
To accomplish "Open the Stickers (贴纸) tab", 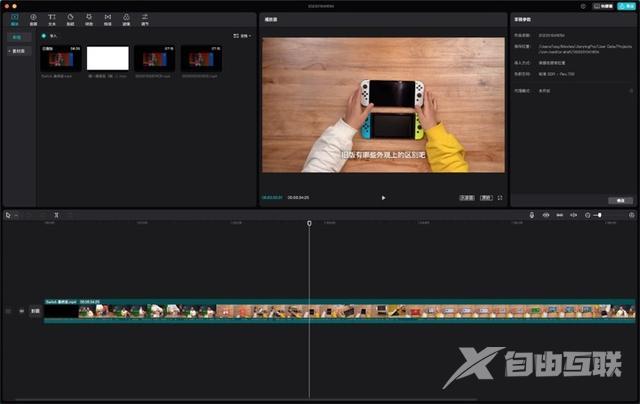I will 70,19.
